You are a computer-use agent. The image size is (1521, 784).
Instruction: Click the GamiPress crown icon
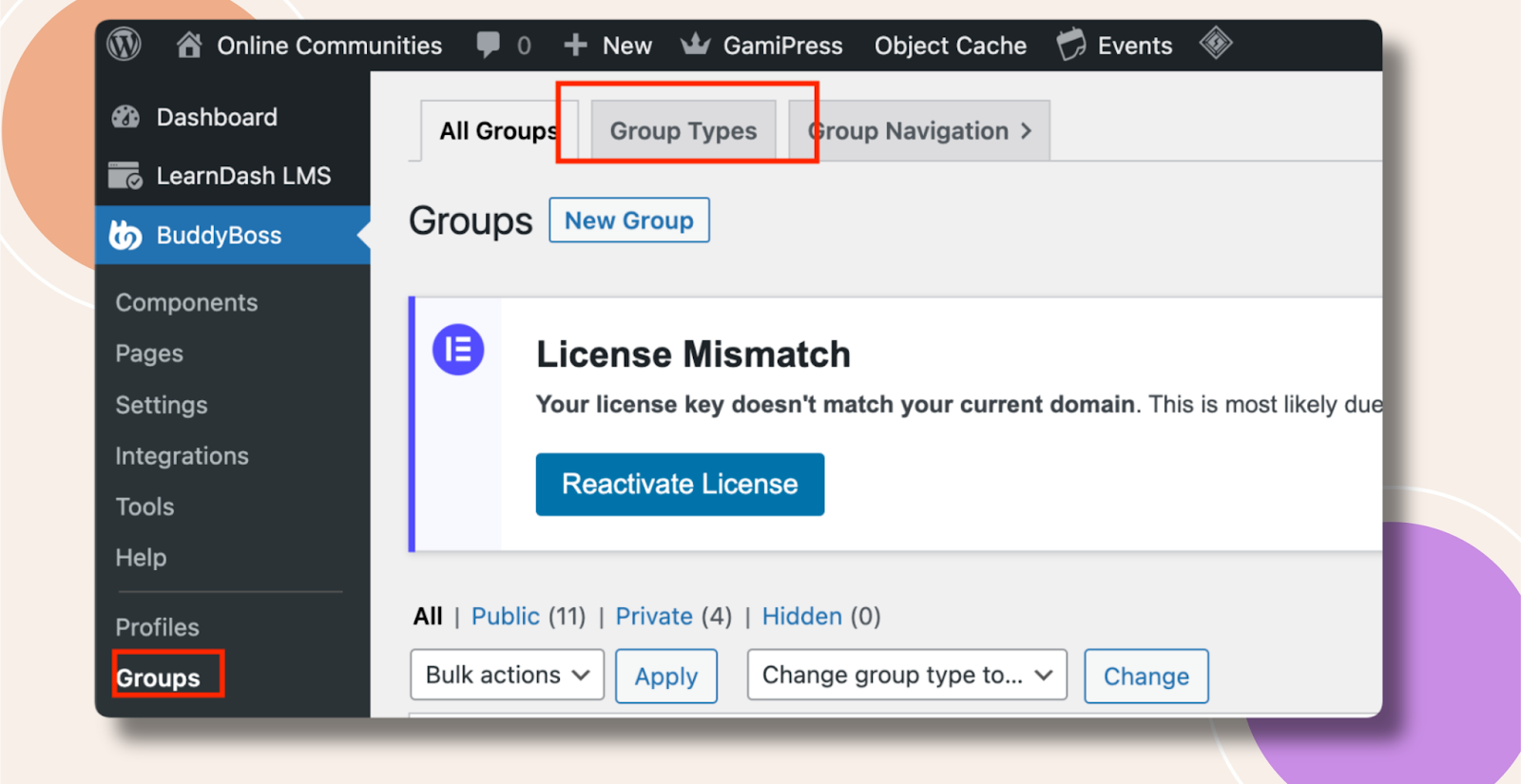696,44
